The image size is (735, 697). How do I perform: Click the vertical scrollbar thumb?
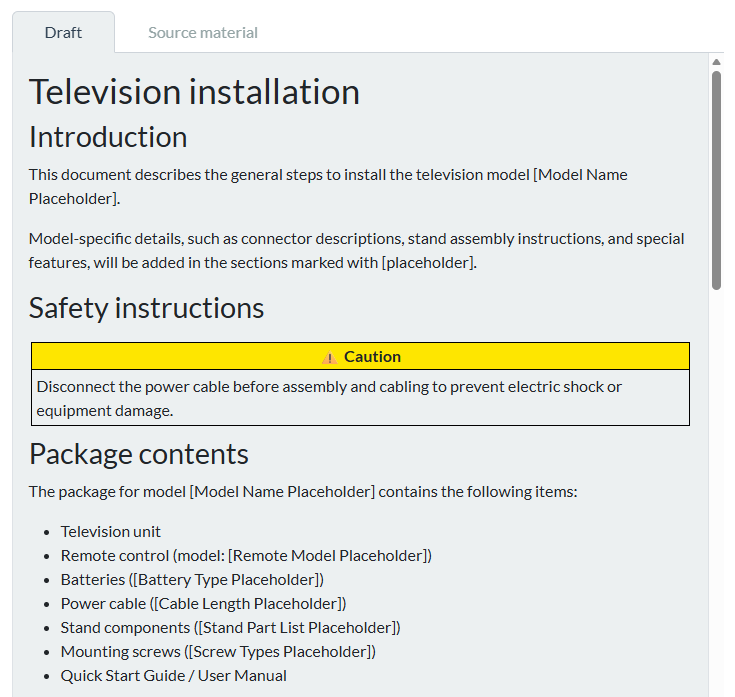pyautogui.click(x=717, y=180)
